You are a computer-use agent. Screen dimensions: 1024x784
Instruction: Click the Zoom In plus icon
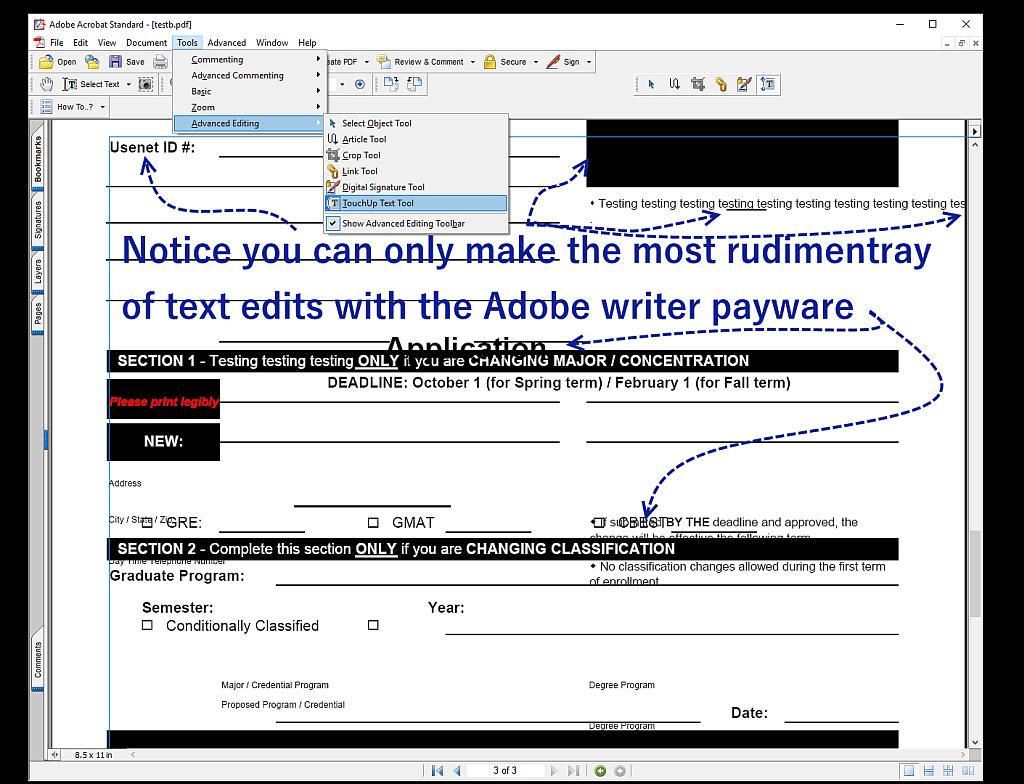pos(360,84)
